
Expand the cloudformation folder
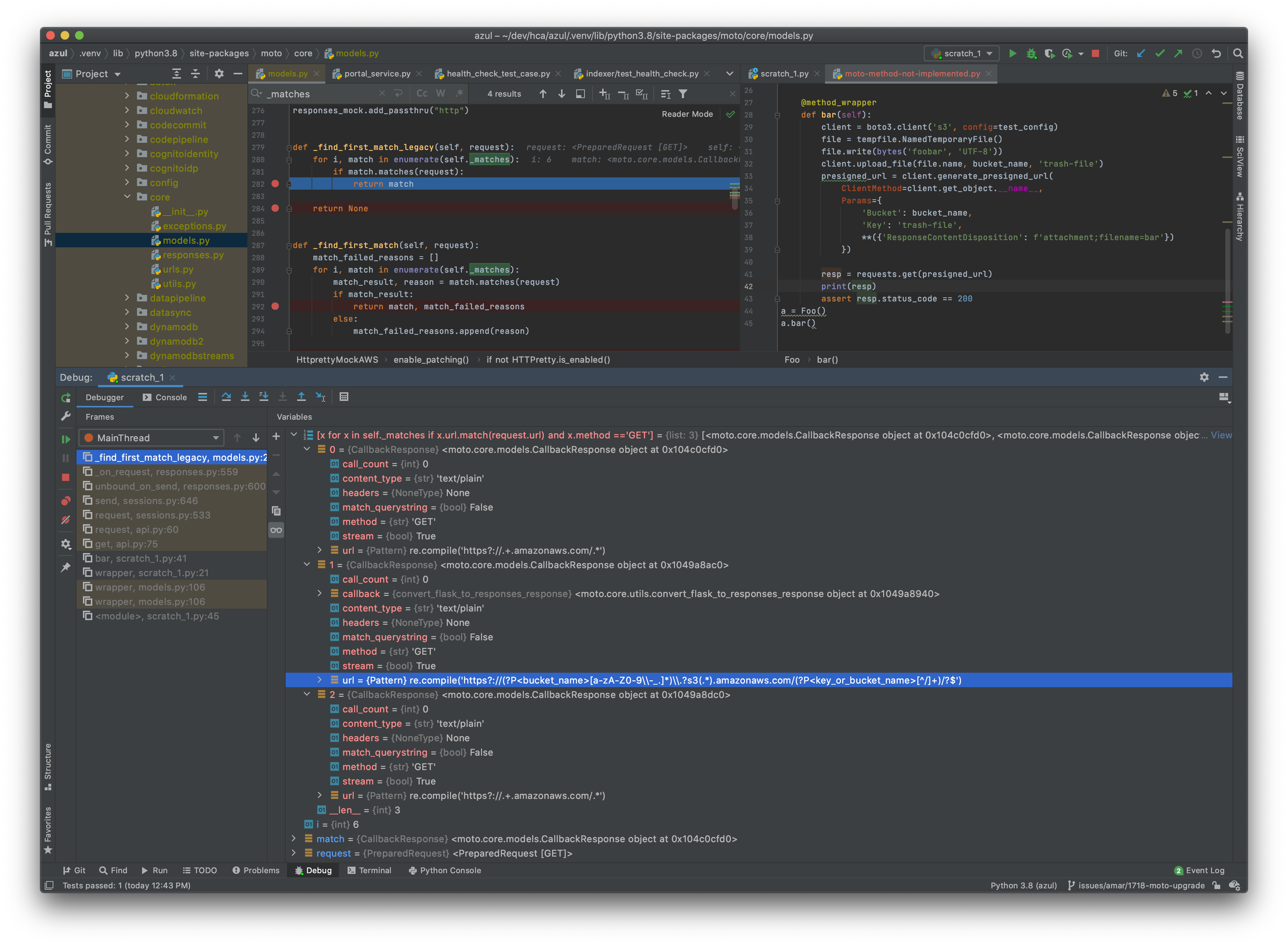pos(127,96)
